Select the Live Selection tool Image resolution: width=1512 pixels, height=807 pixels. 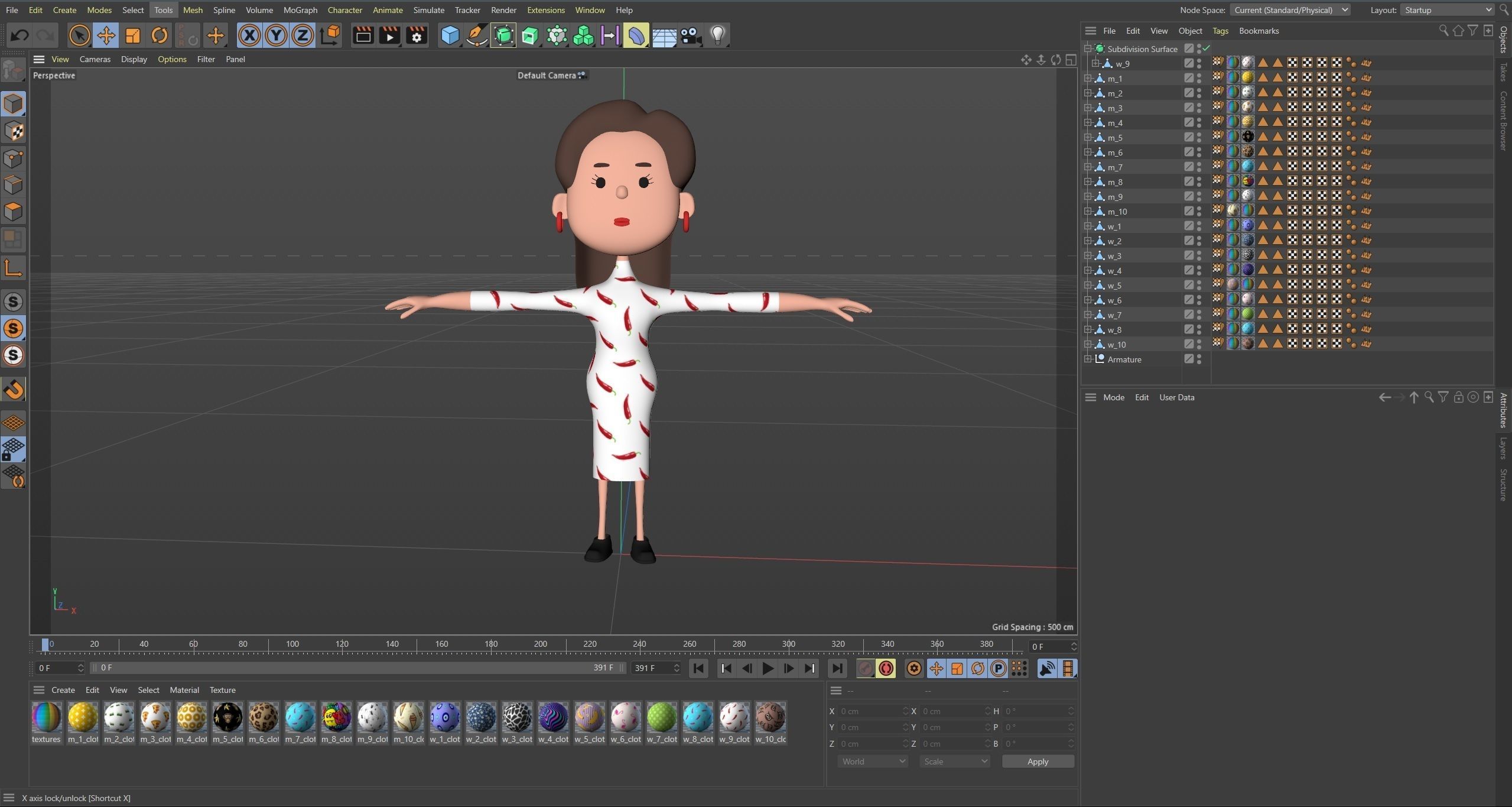coord(79,35)
